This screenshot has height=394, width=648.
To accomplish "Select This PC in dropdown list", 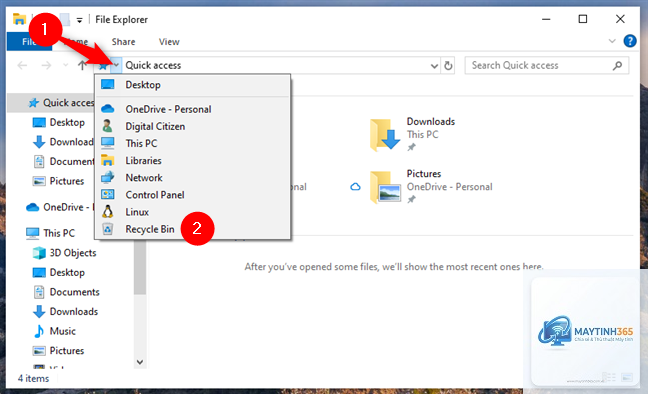I will click(x=193, y=143).
